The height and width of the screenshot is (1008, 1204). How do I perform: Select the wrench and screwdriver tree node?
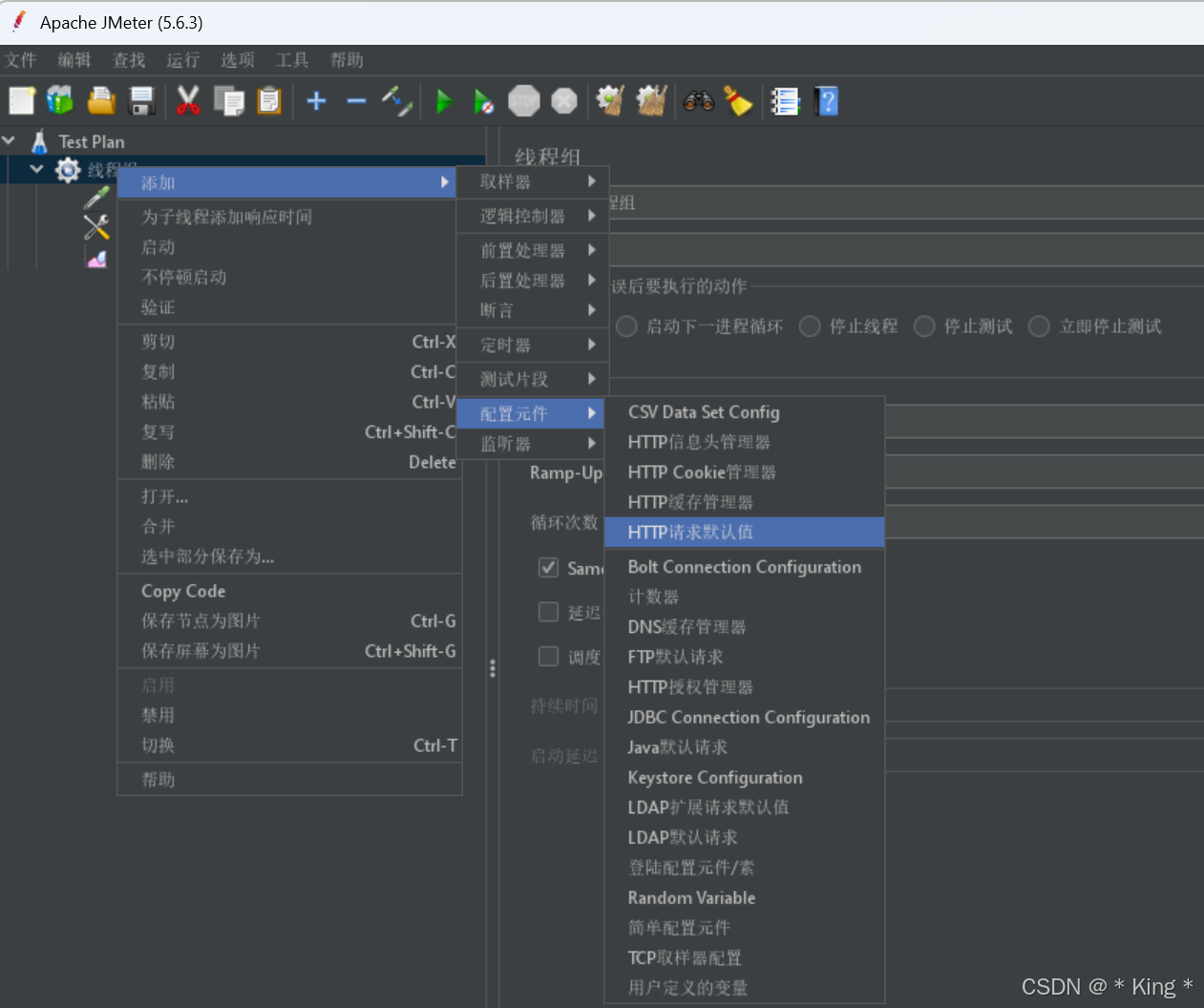96,227
